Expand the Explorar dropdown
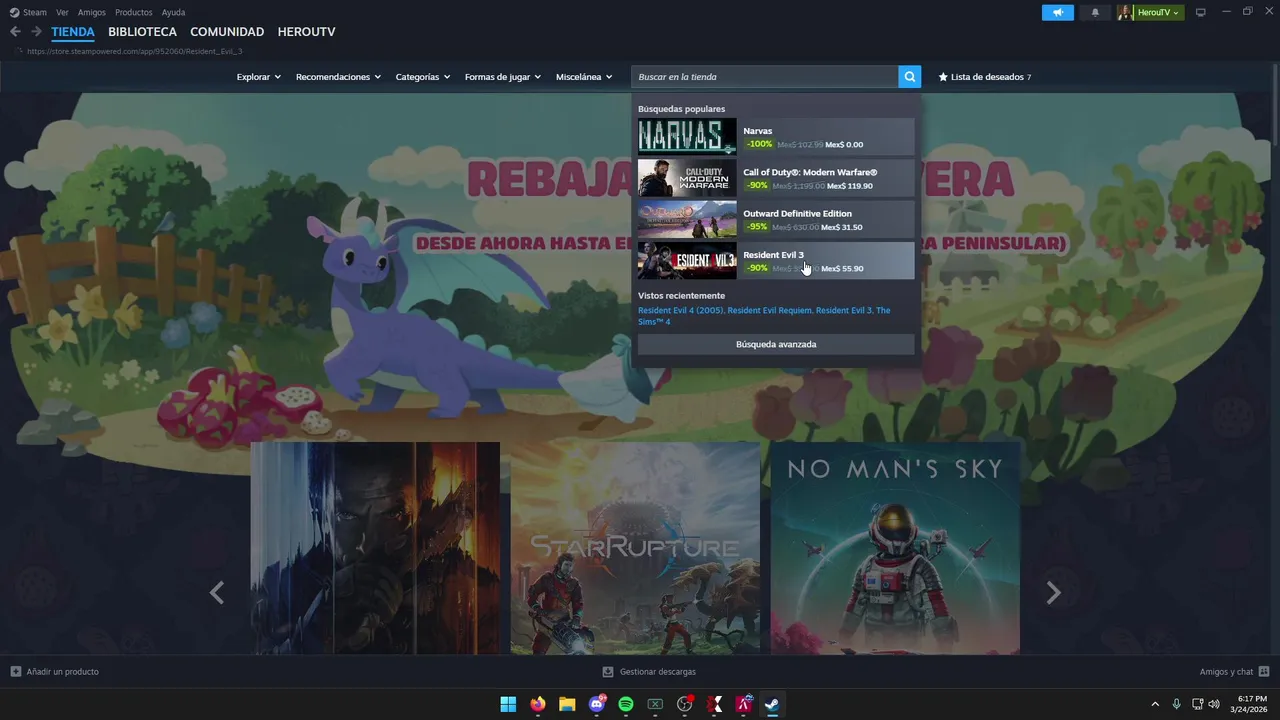1280x720 pixels. coord(258,77)
